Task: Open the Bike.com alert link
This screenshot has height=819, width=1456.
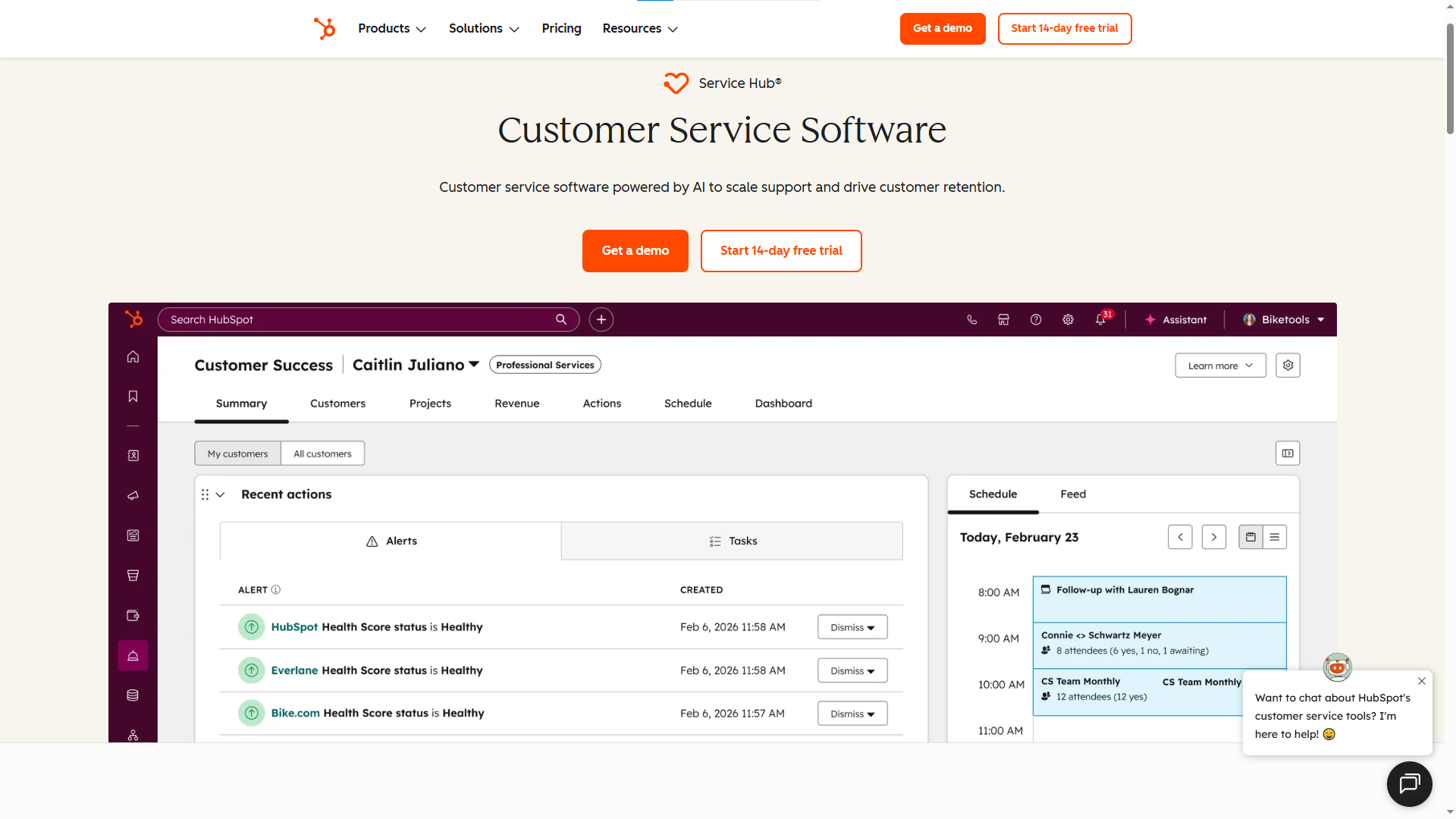Action: tap(295, 714)
